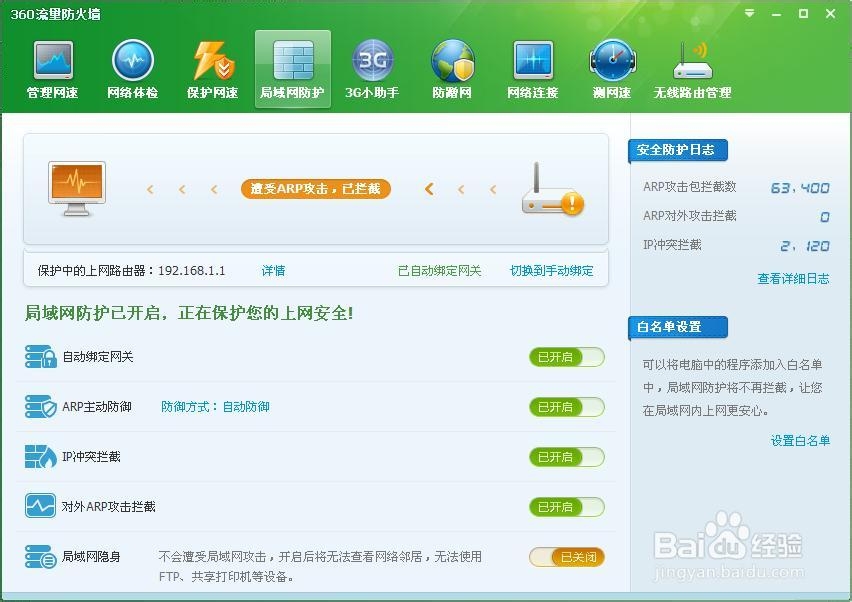The width and height of the screenshot is (852, 602).
Task: Click the IP冲突拦截 firewall icon
Action: pos(41,456)
